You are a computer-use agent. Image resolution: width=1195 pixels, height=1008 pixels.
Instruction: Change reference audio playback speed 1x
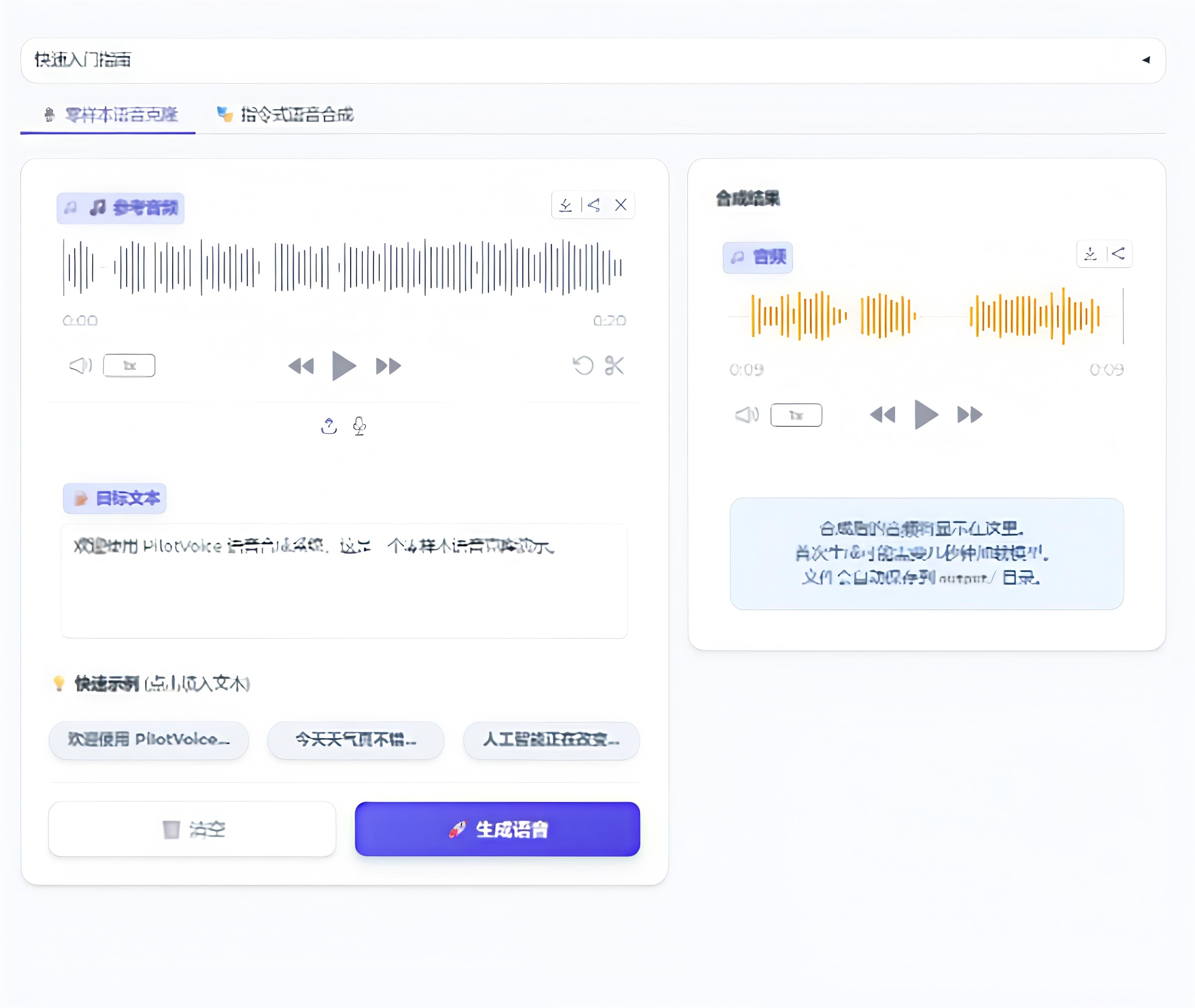[x=129, y=366]
